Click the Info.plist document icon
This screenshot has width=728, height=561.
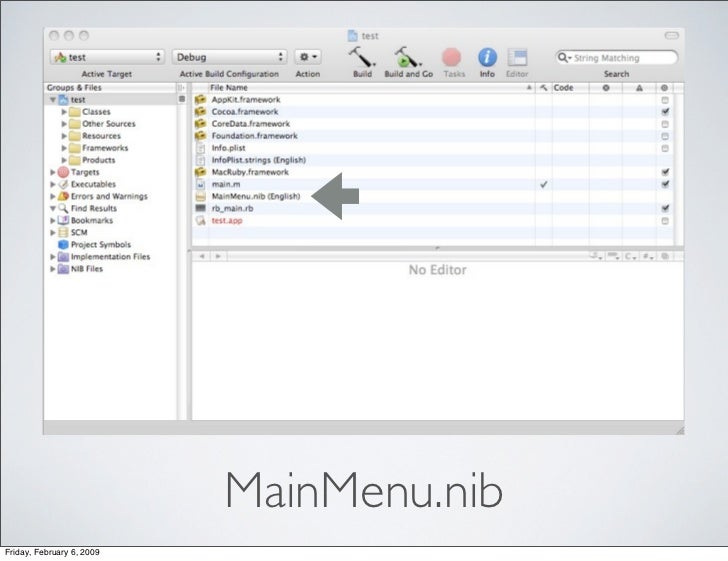click(x=201, y=148)
